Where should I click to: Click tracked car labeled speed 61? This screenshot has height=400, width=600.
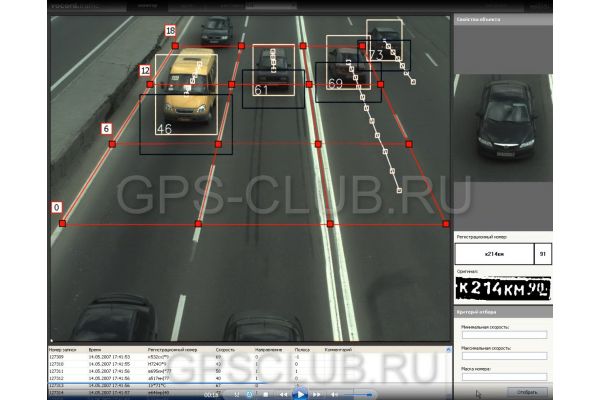coord(274,70)
